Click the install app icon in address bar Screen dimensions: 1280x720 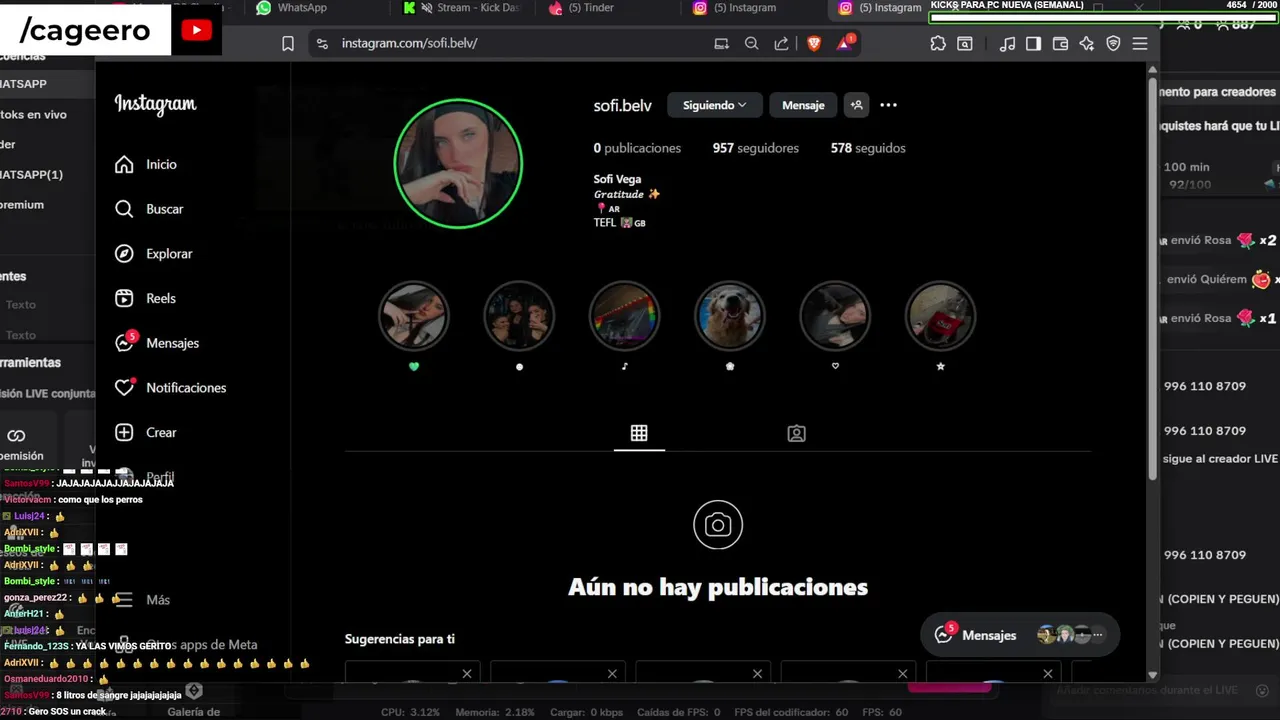721,44
